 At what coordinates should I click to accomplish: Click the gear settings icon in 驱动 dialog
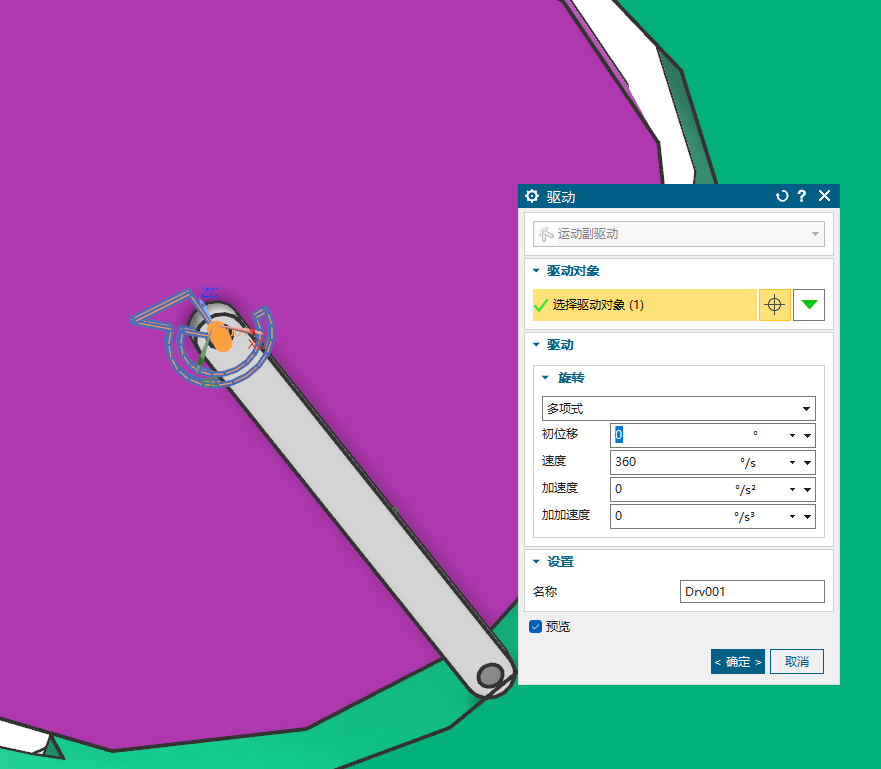pos(532,196)
